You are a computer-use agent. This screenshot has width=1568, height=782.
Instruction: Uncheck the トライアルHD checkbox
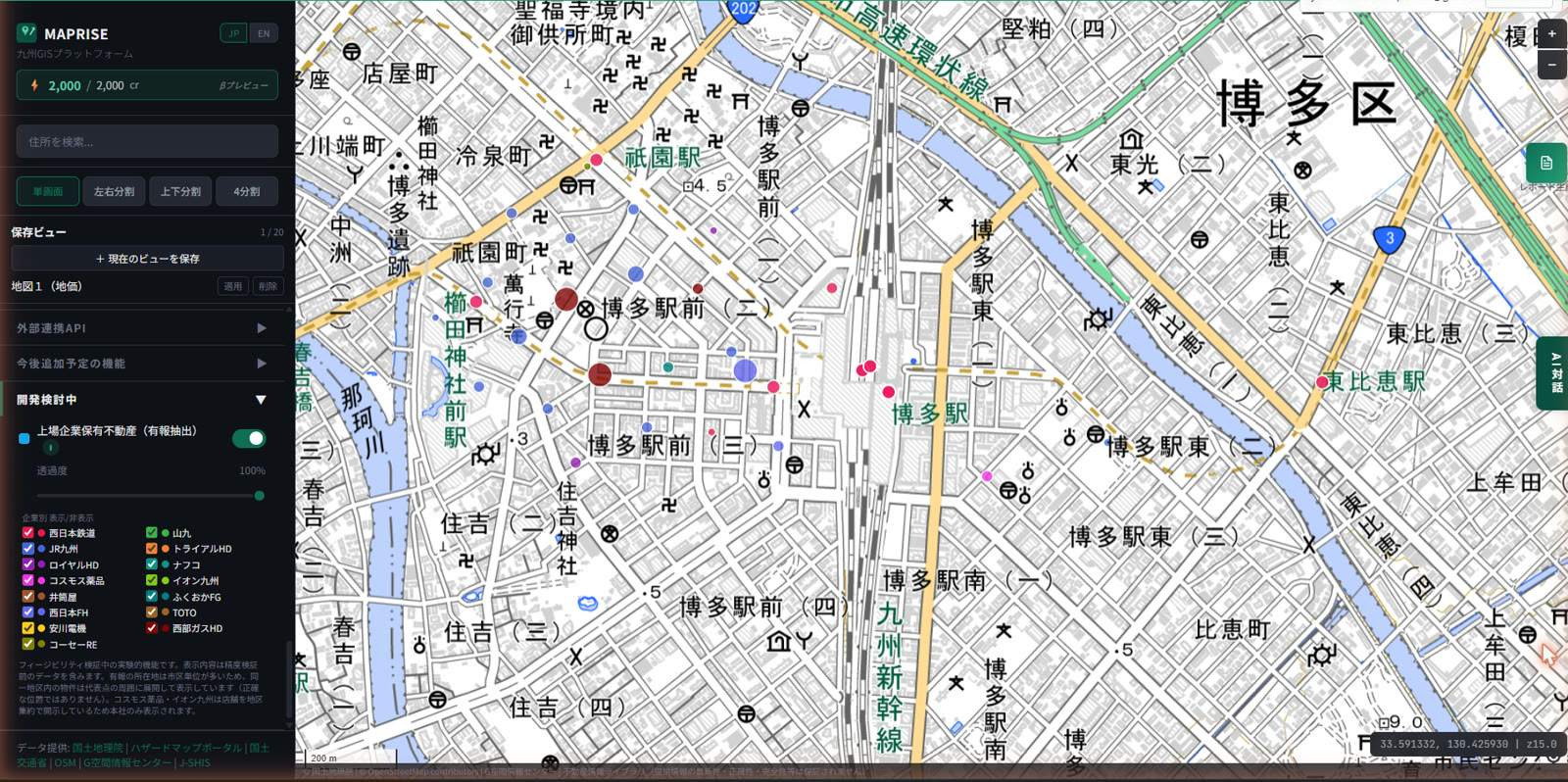point(152,549)
